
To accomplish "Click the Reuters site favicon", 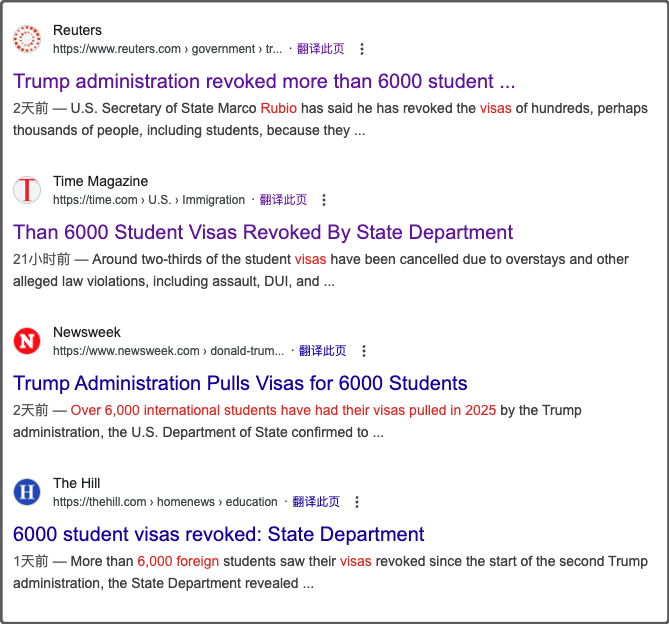I will [27, 39].
